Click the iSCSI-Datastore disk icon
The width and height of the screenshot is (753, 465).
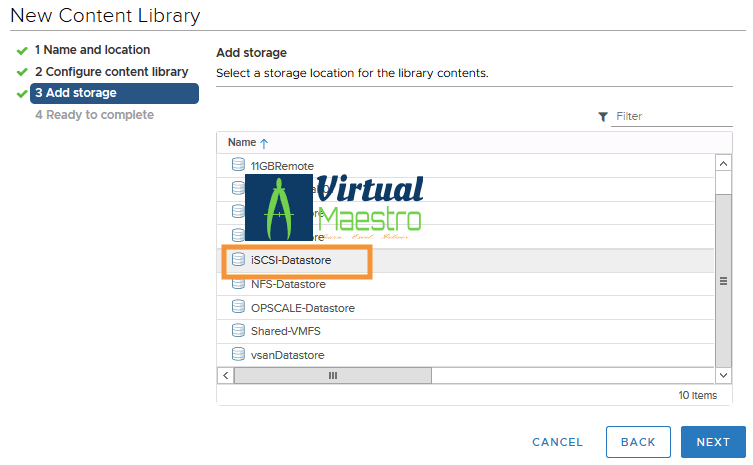tap(238, 259)
